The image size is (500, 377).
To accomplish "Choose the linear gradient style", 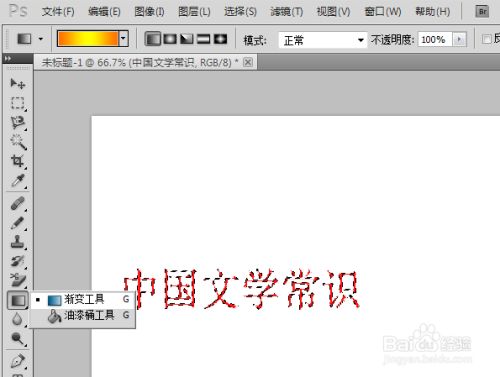I will click(153, 39).
